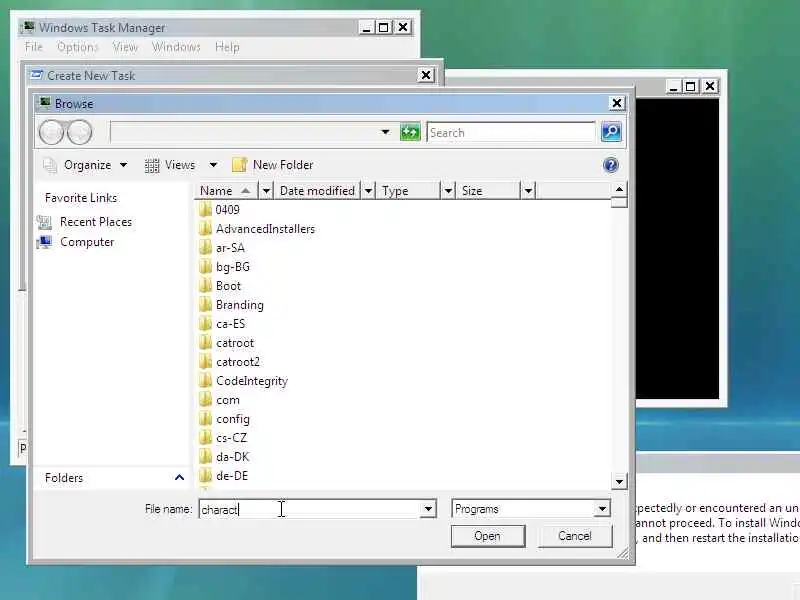Expand the Views dropdown arrow
The width and height of the screenshot is (800, 600).
pyautogui.click(x=213, y=165)
